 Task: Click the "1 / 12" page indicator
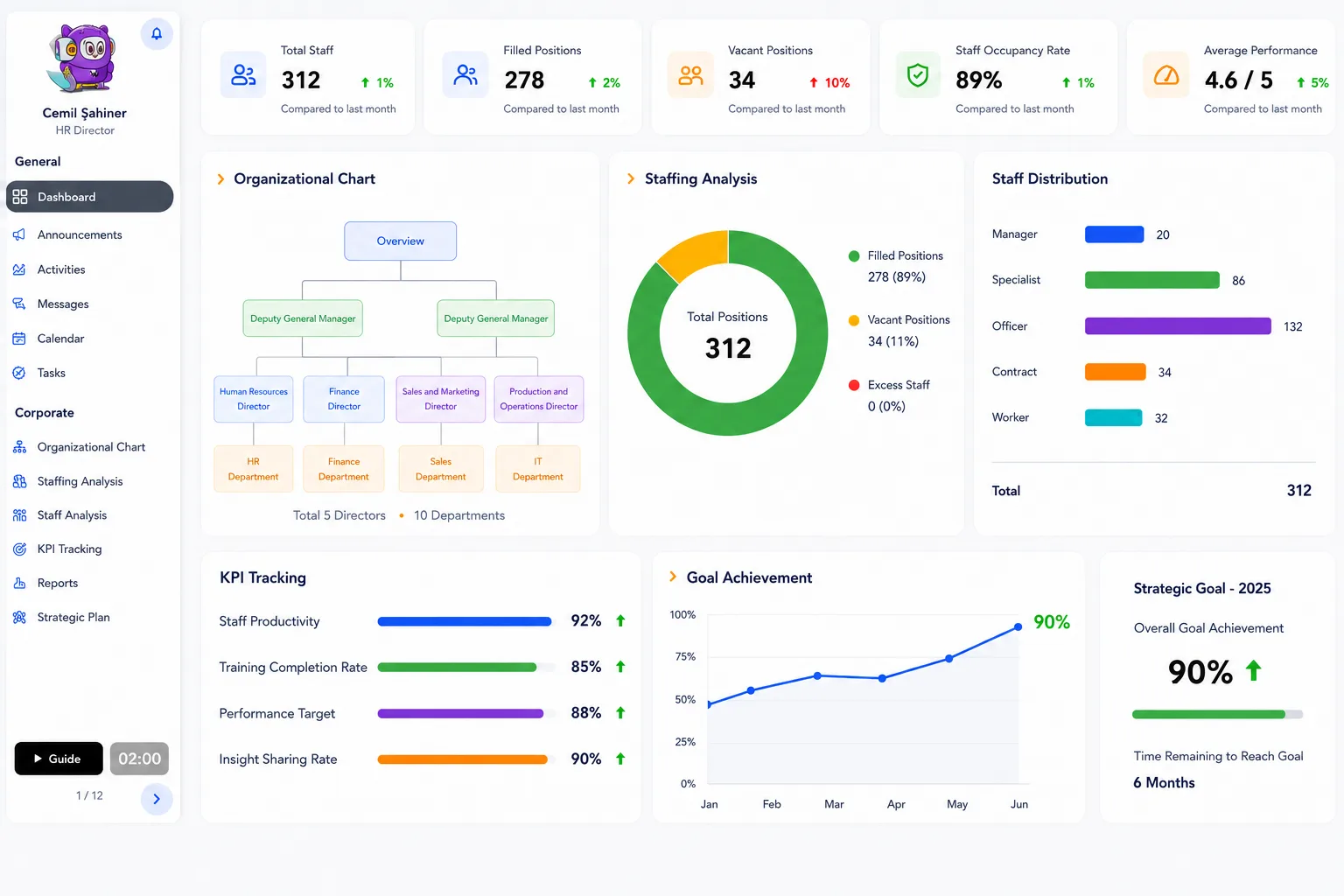[x=89, y=795]
